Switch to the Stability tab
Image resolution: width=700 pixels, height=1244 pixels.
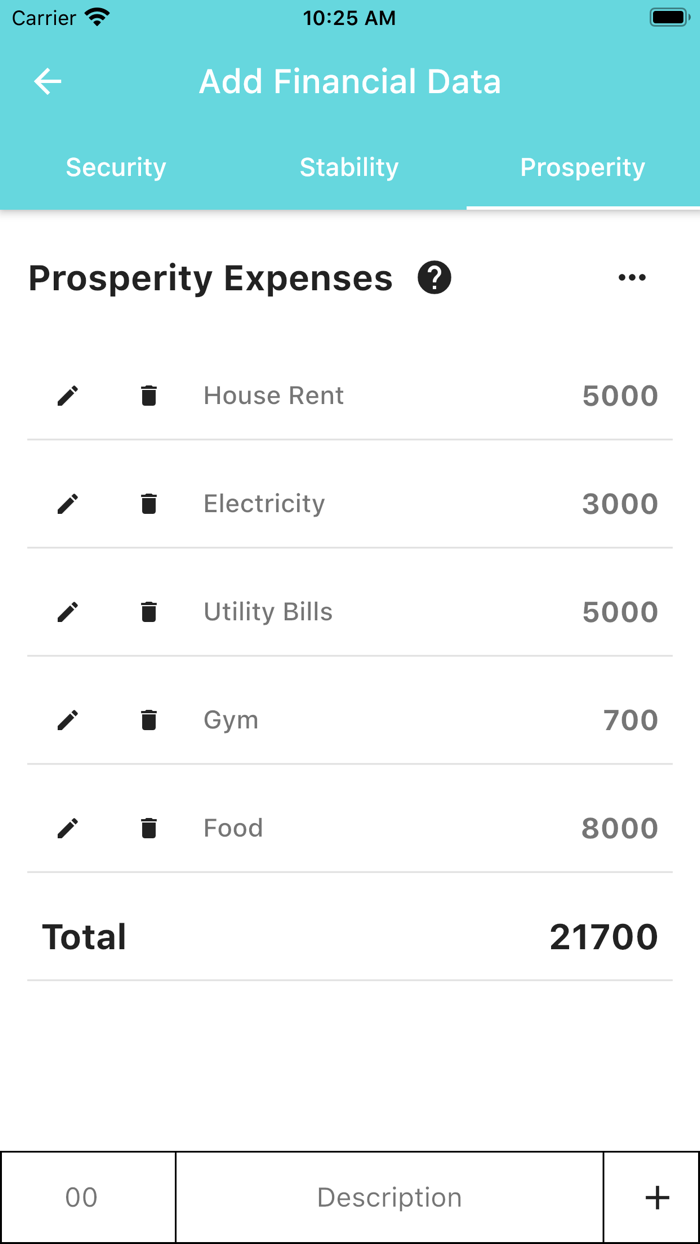(x=349, y=167)
